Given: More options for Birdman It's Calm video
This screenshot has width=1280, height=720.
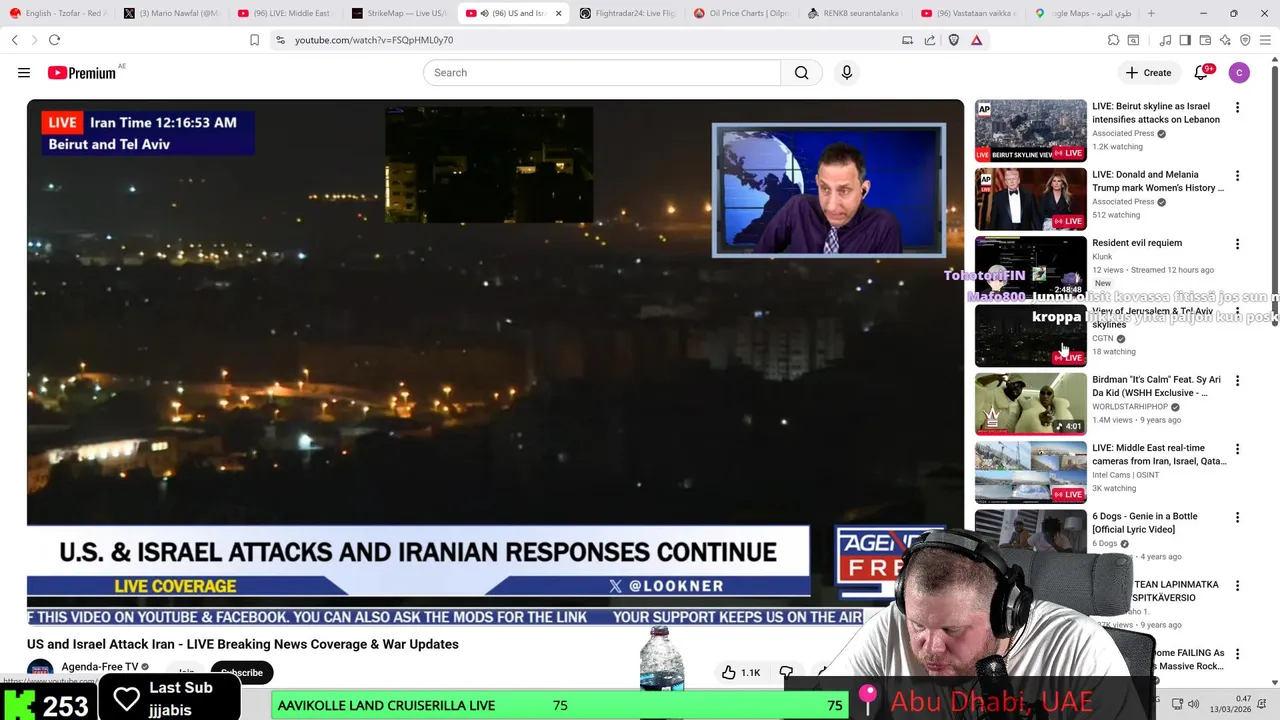Looking at the screenshot, I should (1237, 381).
